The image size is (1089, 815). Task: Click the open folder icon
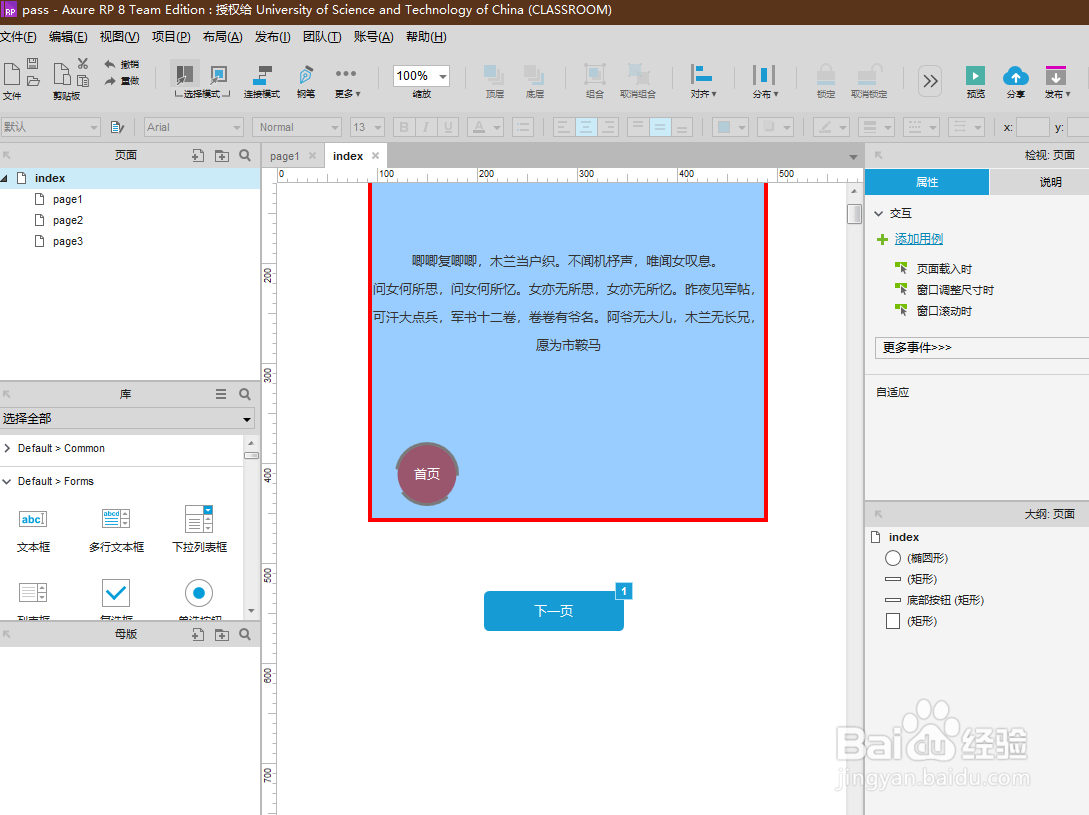point(33,81)
